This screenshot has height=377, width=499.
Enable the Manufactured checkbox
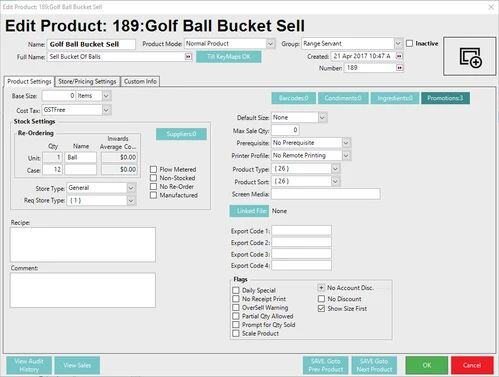point(153,195)
